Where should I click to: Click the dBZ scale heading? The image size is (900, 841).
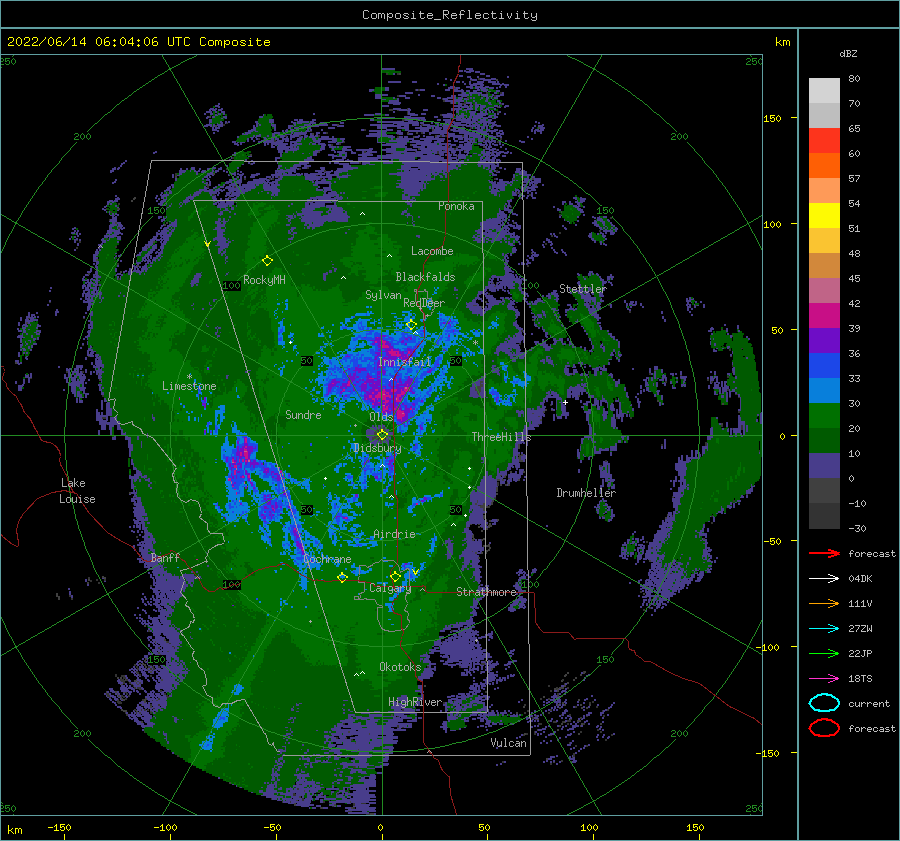pos(848,53)
